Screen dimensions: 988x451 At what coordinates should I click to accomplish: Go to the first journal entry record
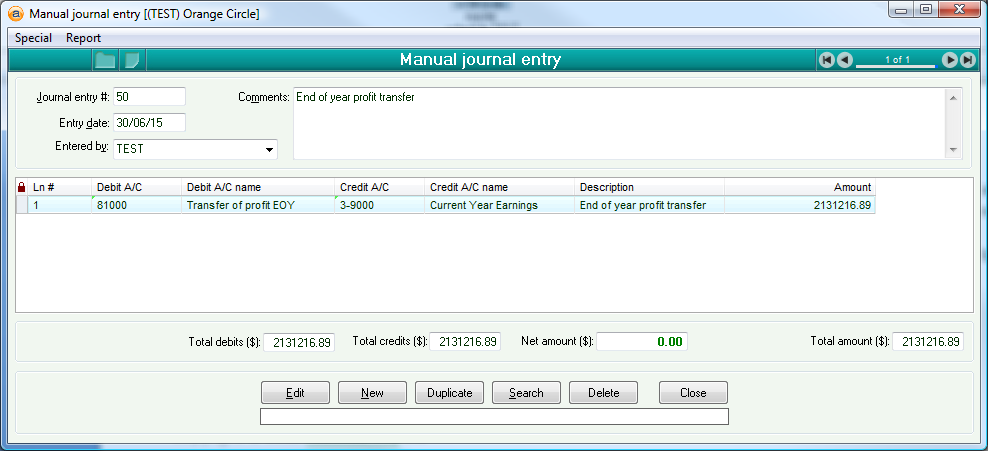tap(826, 60)
